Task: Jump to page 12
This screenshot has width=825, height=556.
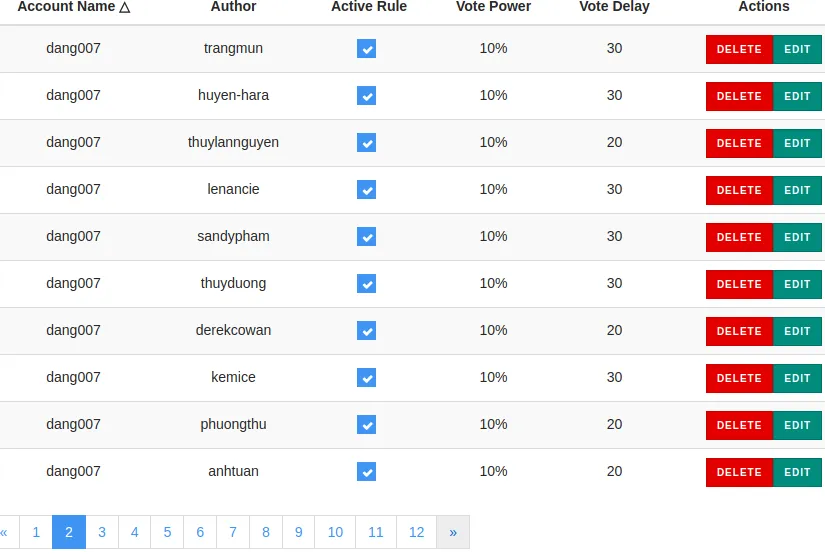Action: tap(417, 532)
